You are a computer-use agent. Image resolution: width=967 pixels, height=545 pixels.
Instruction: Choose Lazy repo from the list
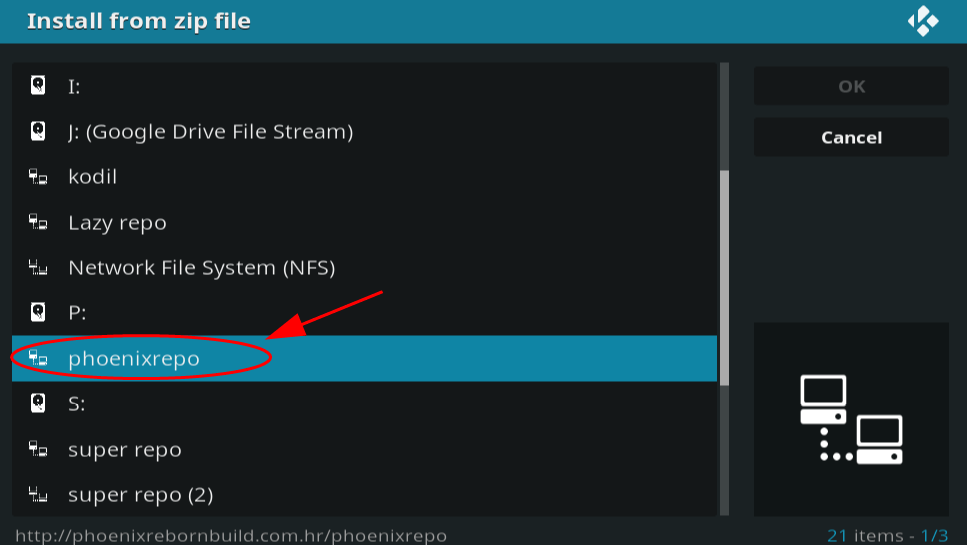click(x=364, y=222)
